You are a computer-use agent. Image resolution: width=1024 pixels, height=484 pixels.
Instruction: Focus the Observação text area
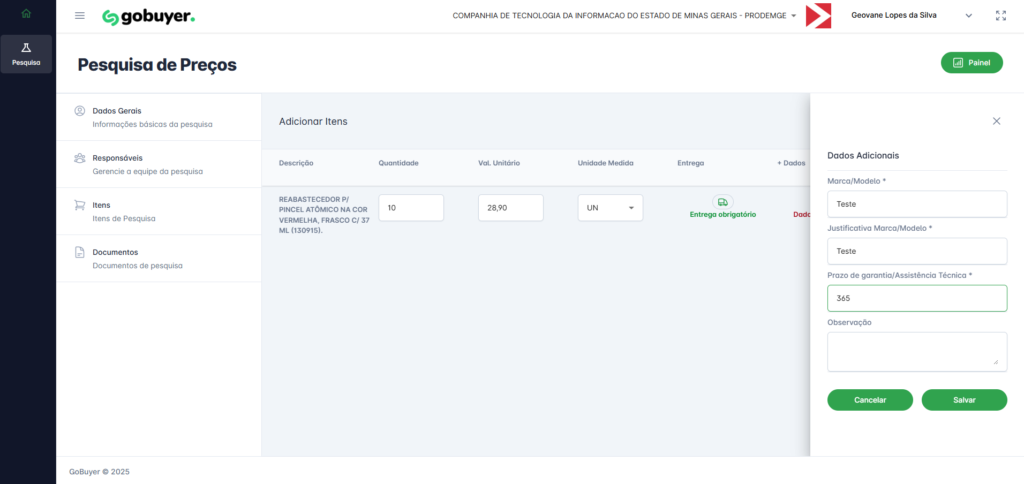point(917,351)
